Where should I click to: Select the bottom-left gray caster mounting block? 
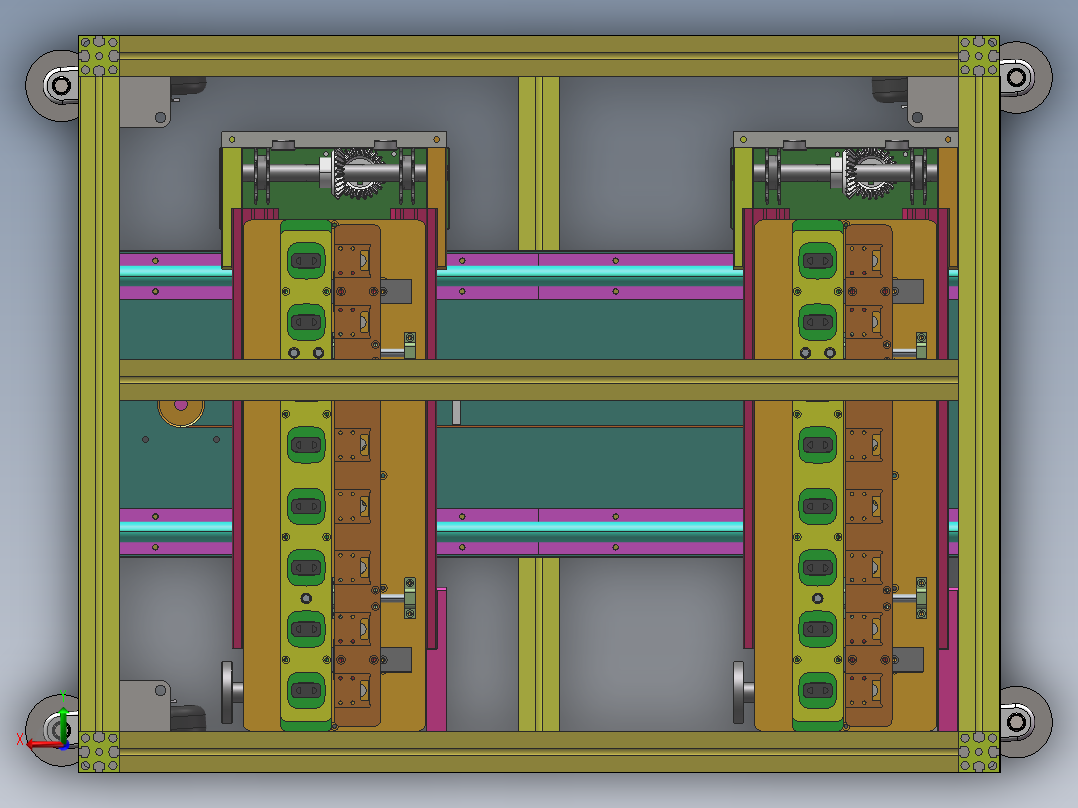tap(145, 706)
